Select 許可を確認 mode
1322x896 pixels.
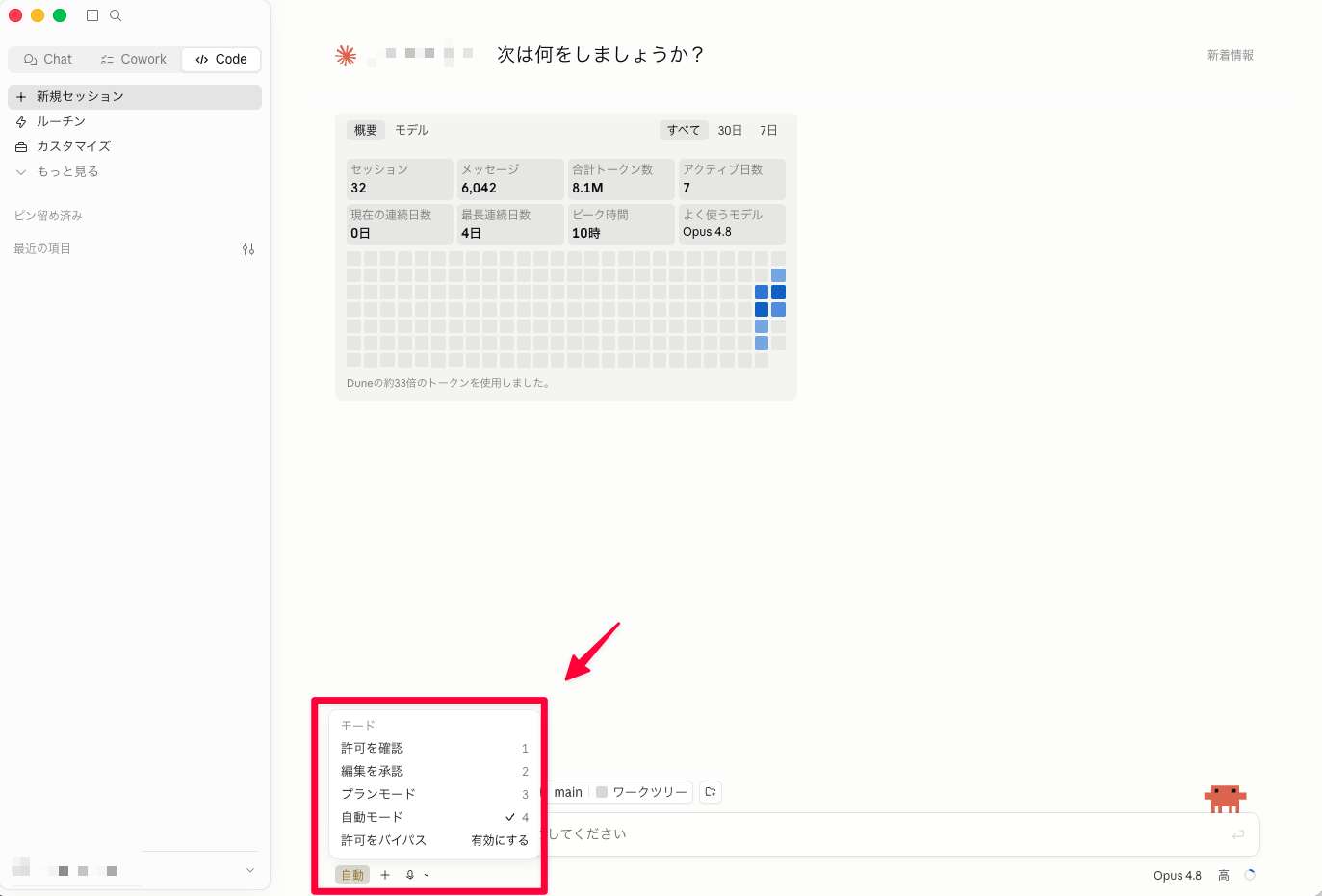(x=434, y=748)
